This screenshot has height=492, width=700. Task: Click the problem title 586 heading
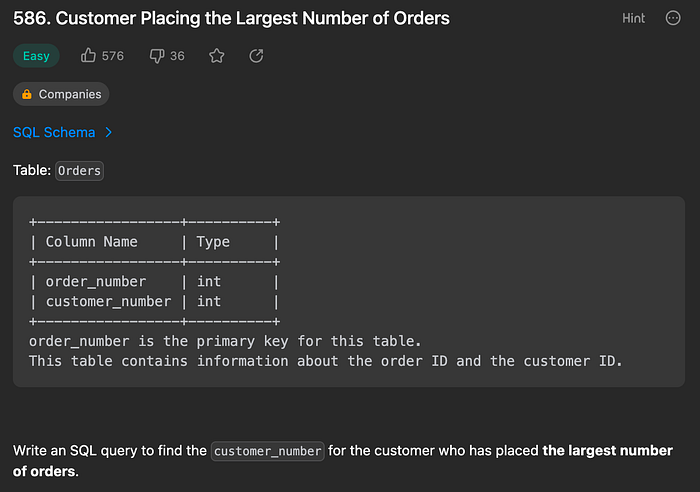(231, 18)
